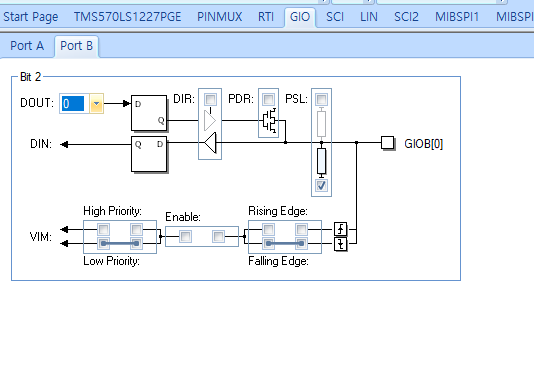Click the rising edge trigger symbol icon
Image resolution: width=534 pixels, height=382 pixels.
pos(340,229)
